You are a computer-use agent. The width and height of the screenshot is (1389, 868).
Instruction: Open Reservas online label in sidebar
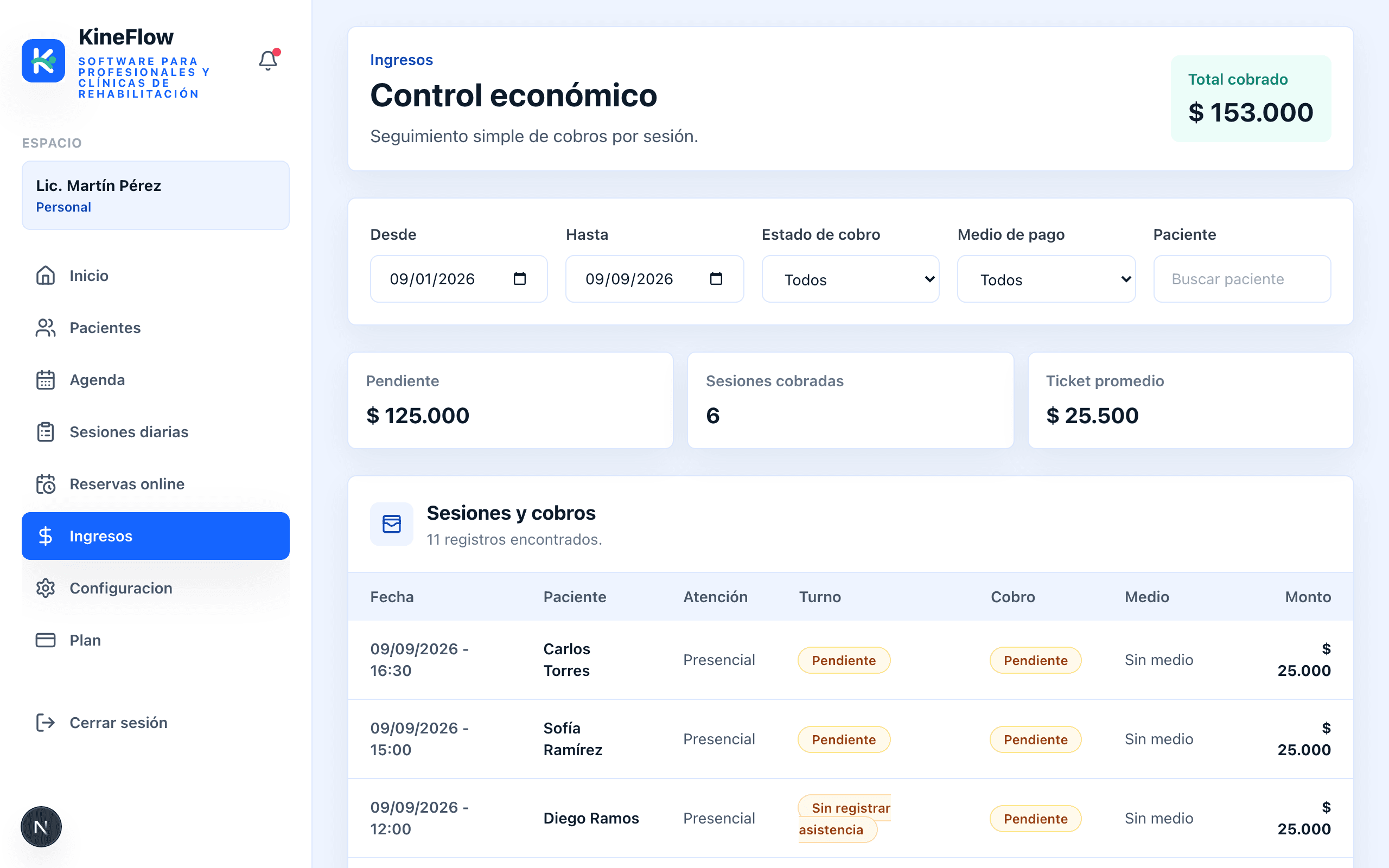click(127, 484)
